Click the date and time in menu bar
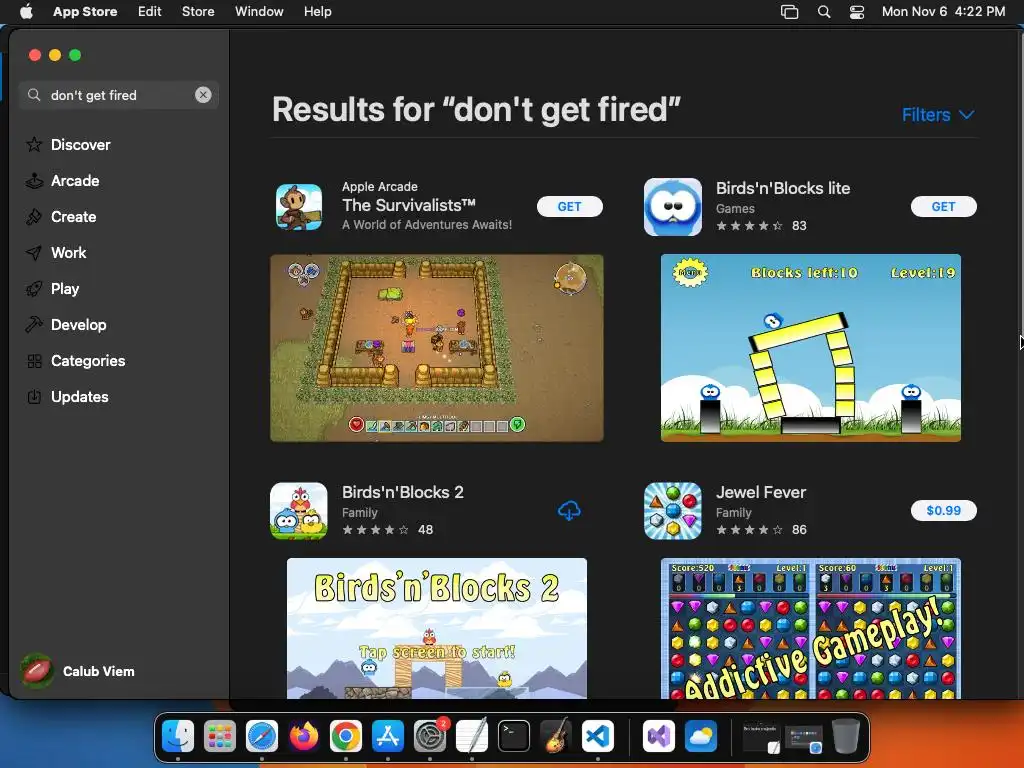 click(943, 11)
